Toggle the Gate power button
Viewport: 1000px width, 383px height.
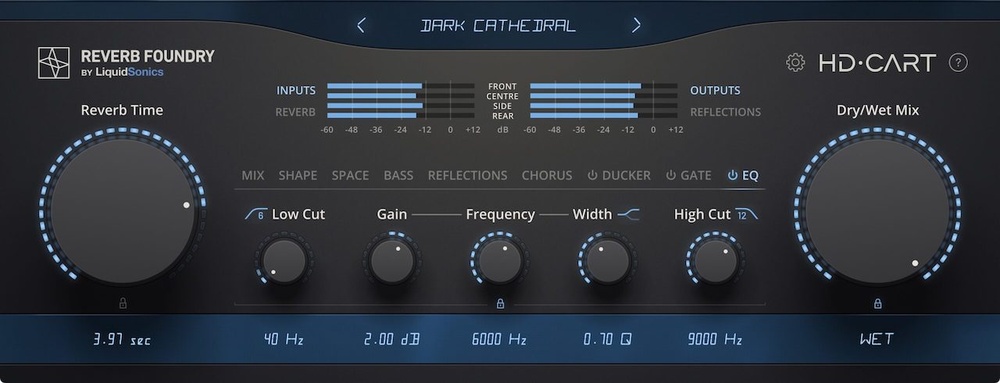671,175
